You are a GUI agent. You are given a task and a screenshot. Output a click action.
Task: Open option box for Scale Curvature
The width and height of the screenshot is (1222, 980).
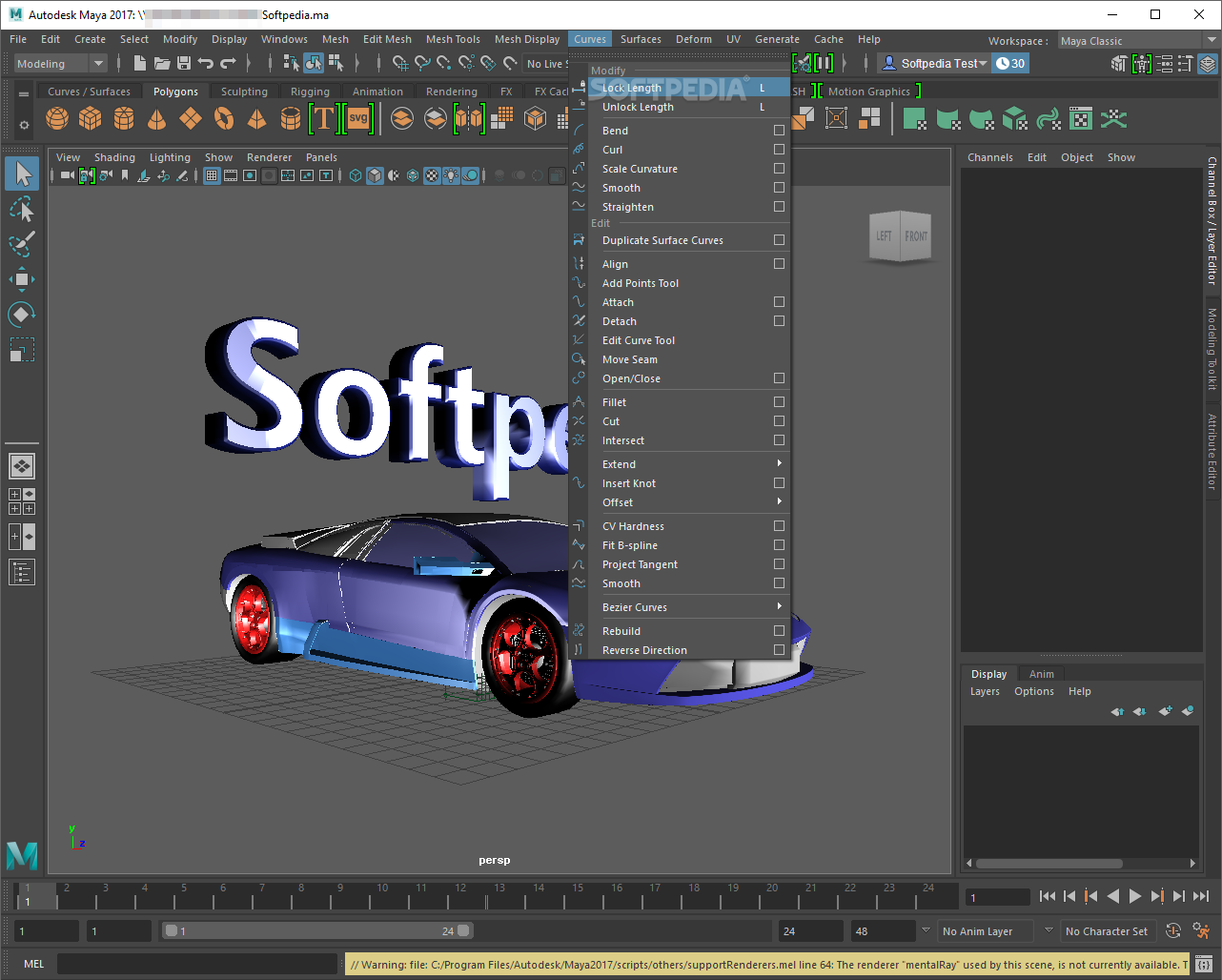[779, 169]
